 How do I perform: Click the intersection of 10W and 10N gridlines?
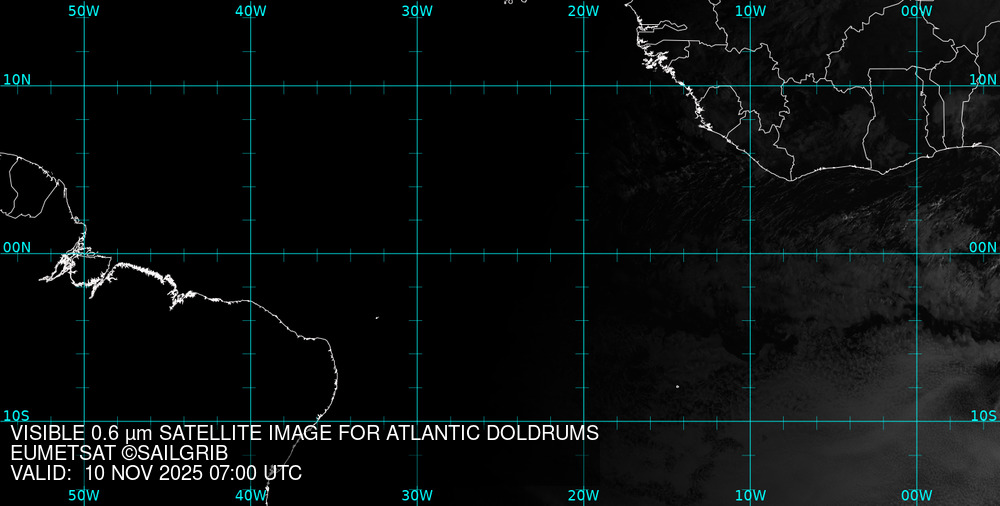click(x=750, y=86)
